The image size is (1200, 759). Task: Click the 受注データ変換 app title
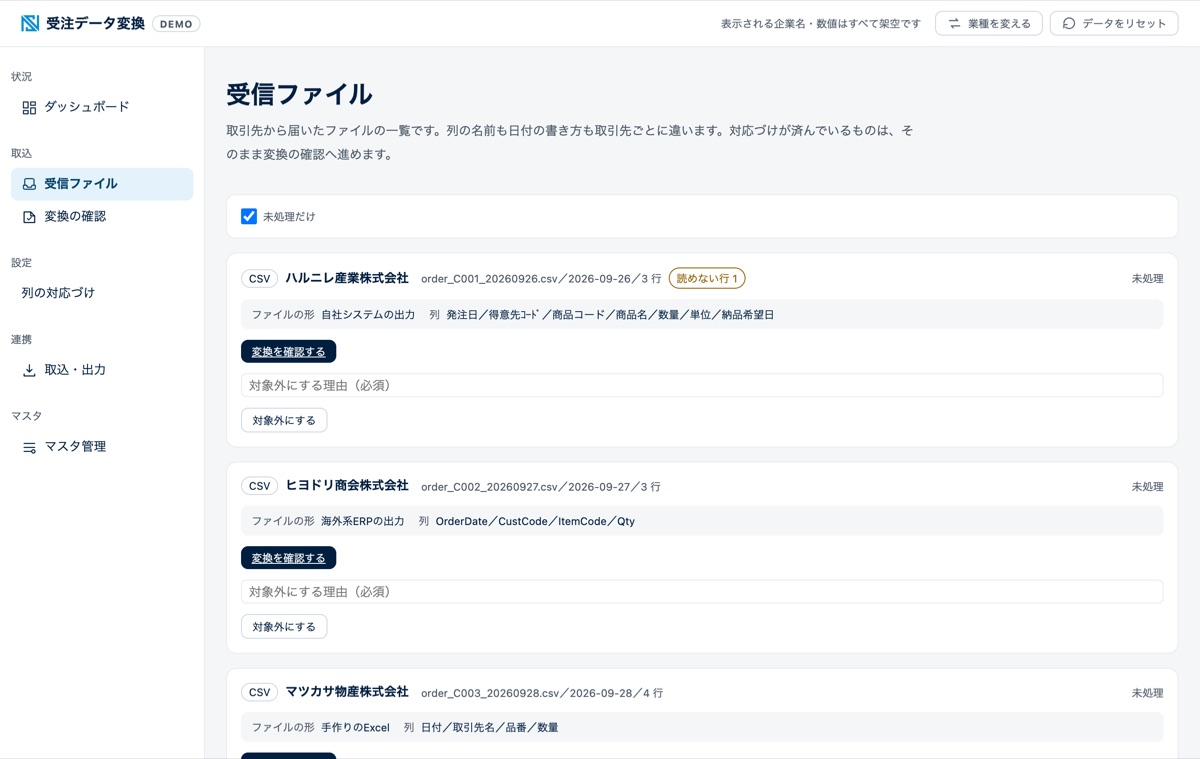coord(95,23)
